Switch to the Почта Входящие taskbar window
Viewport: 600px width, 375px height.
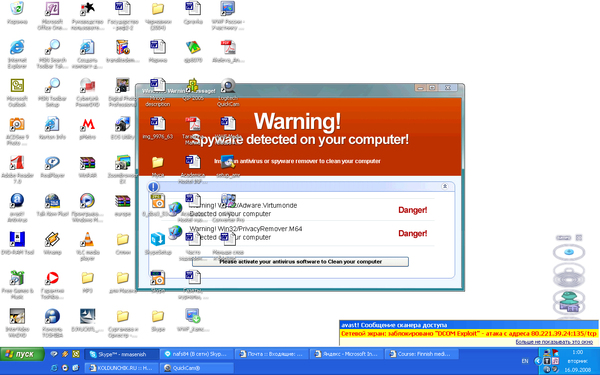pos(271,354)
